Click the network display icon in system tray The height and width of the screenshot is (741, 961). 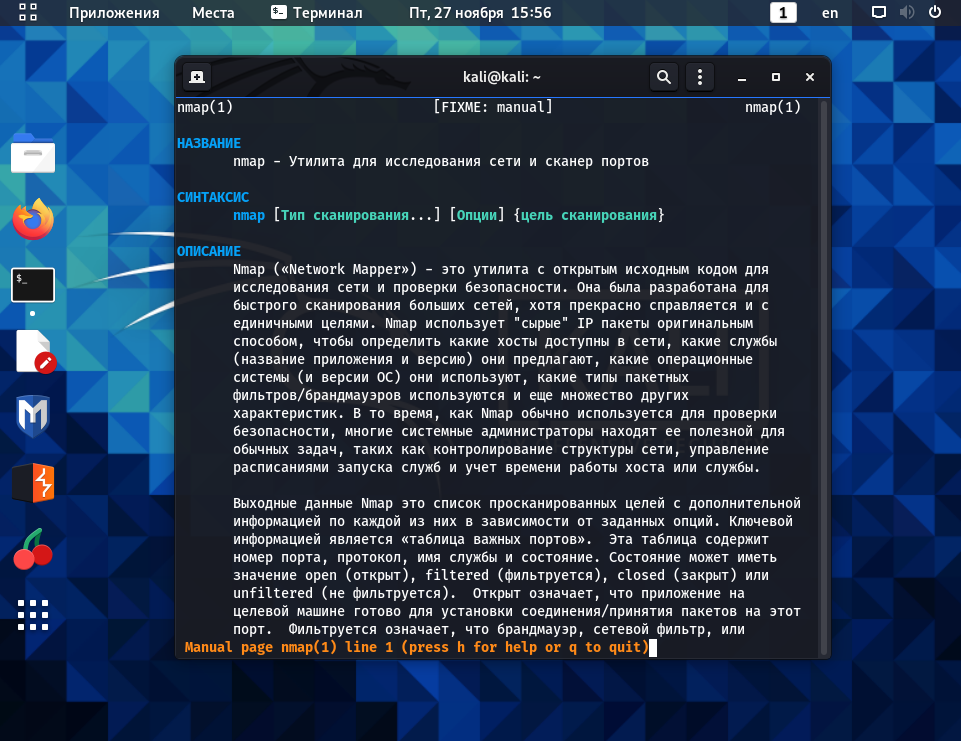tap(879, 12)
